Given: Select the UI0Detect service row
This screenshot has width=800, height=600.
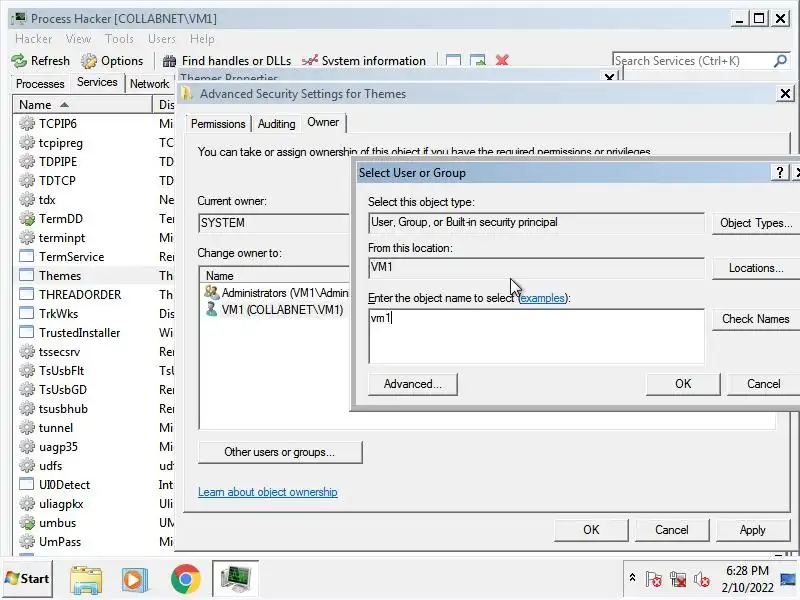Looking at the screenshot, I should pos(93,485).
